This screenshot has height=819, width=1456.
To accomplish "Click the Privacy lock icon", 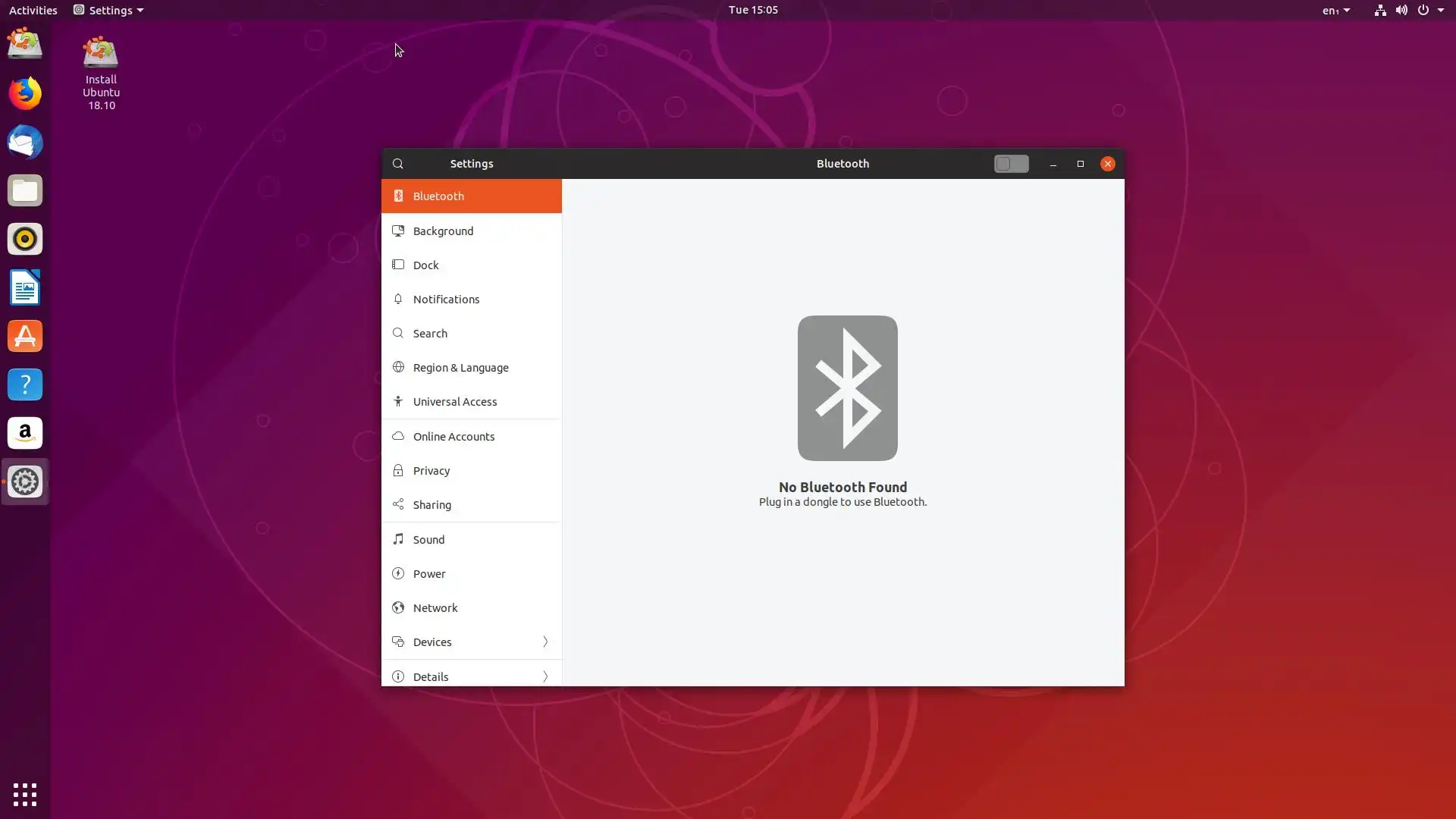I will tap(397, 470).
